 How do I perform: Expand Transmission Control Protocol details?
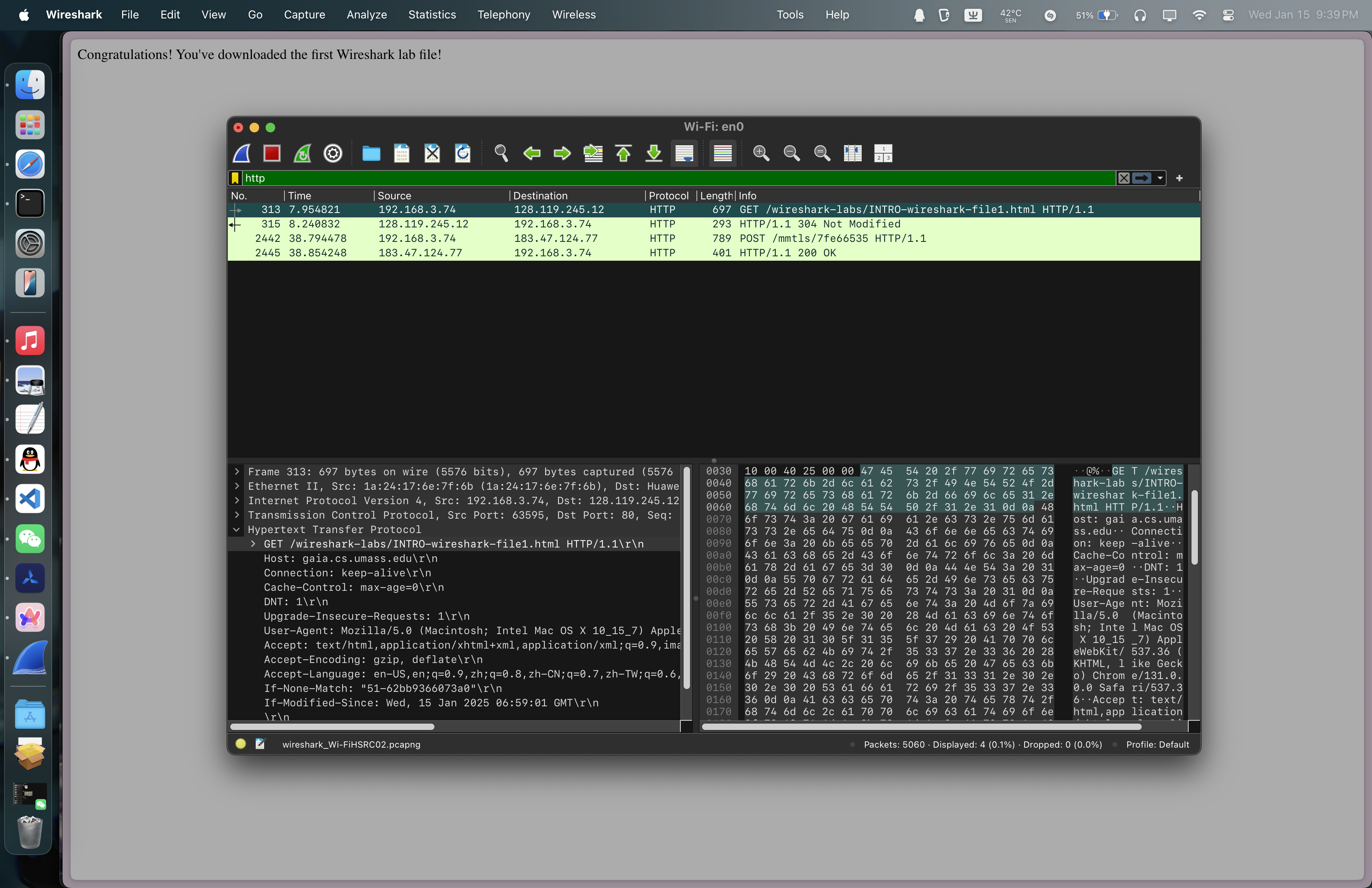coord(236,515)
